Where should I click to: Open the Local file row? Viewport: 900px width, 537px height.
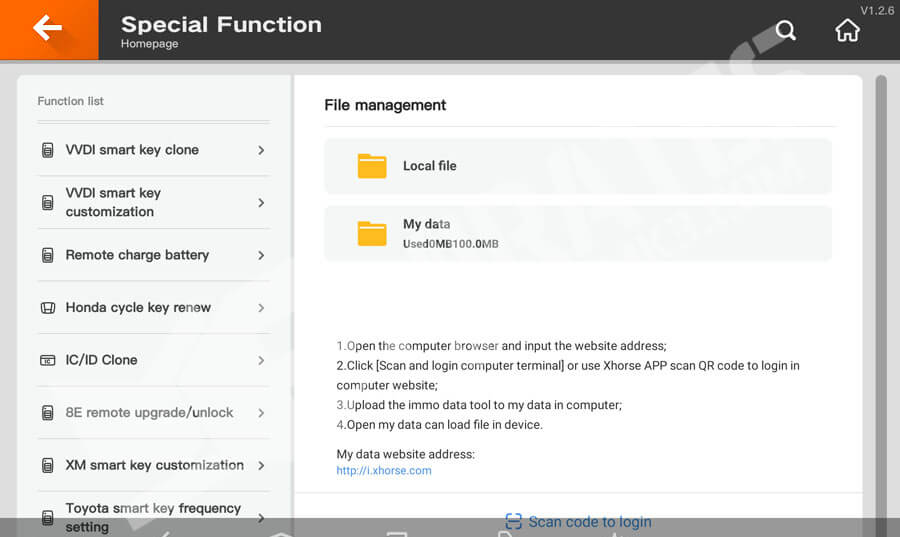(x=577, y=166)
